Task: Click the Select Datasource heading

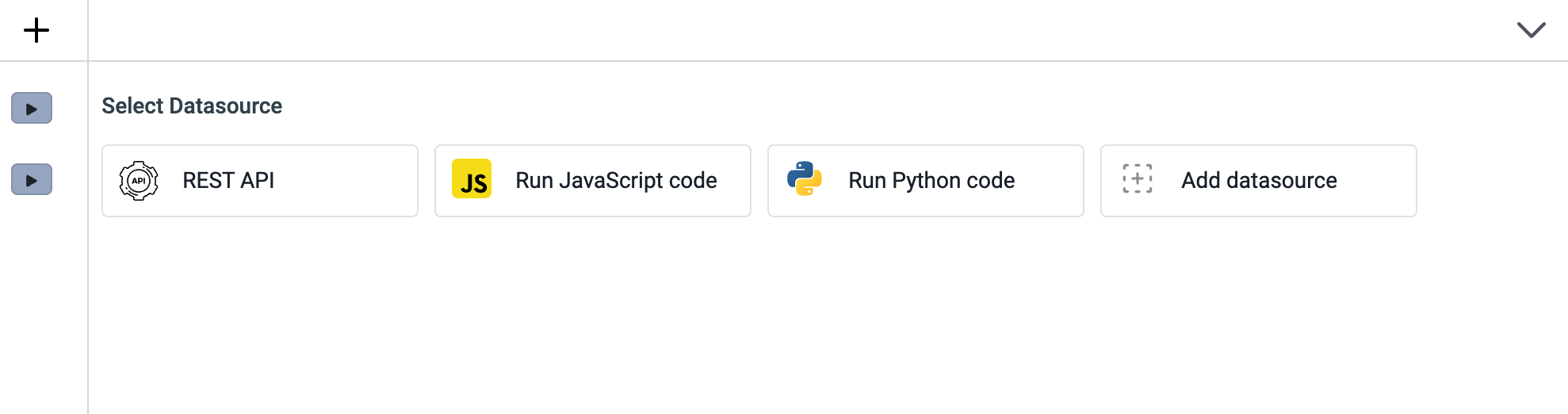Action: [x=192, y=106]
